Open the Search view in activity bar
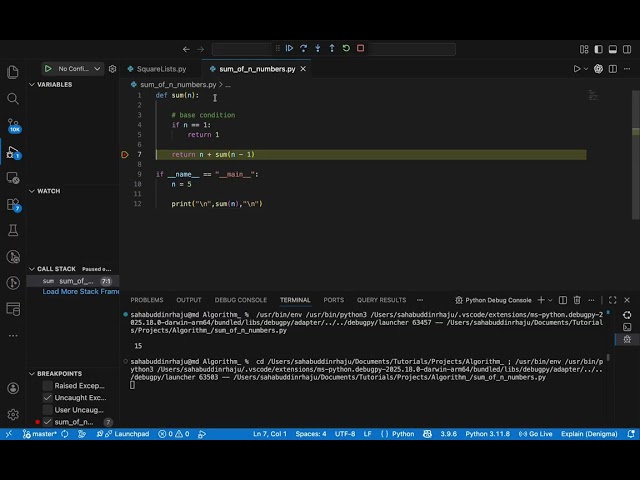640x480 pixels. click(13, 98)
